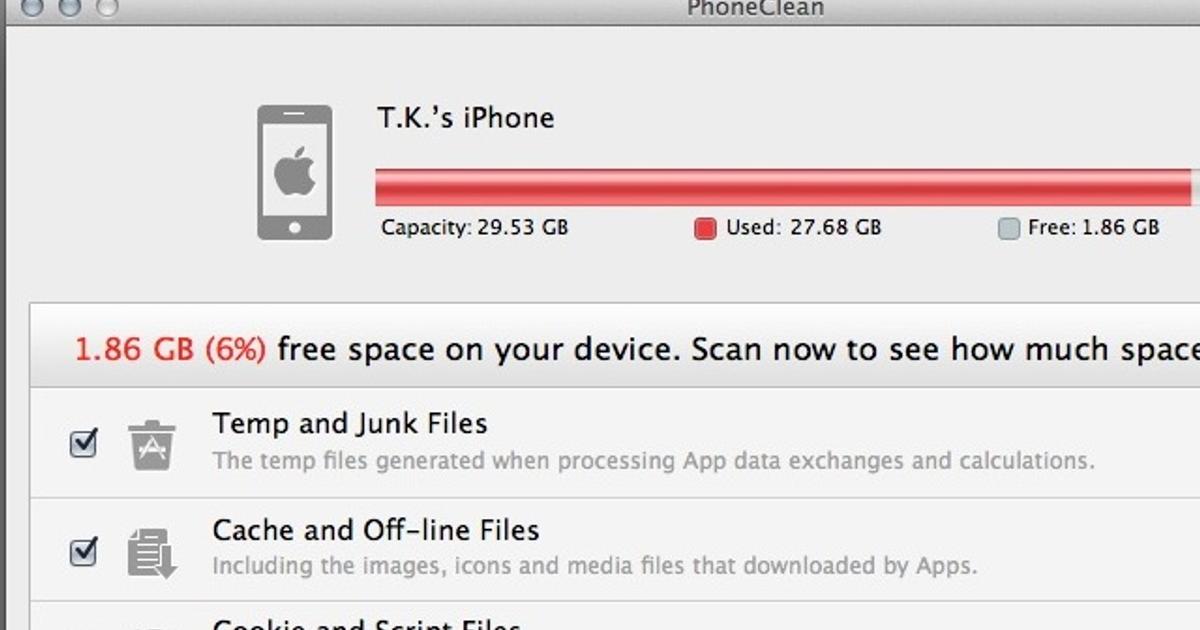Click the Temp and Junk trash icon
The image size is (1200, 630).
click(151, 444)
